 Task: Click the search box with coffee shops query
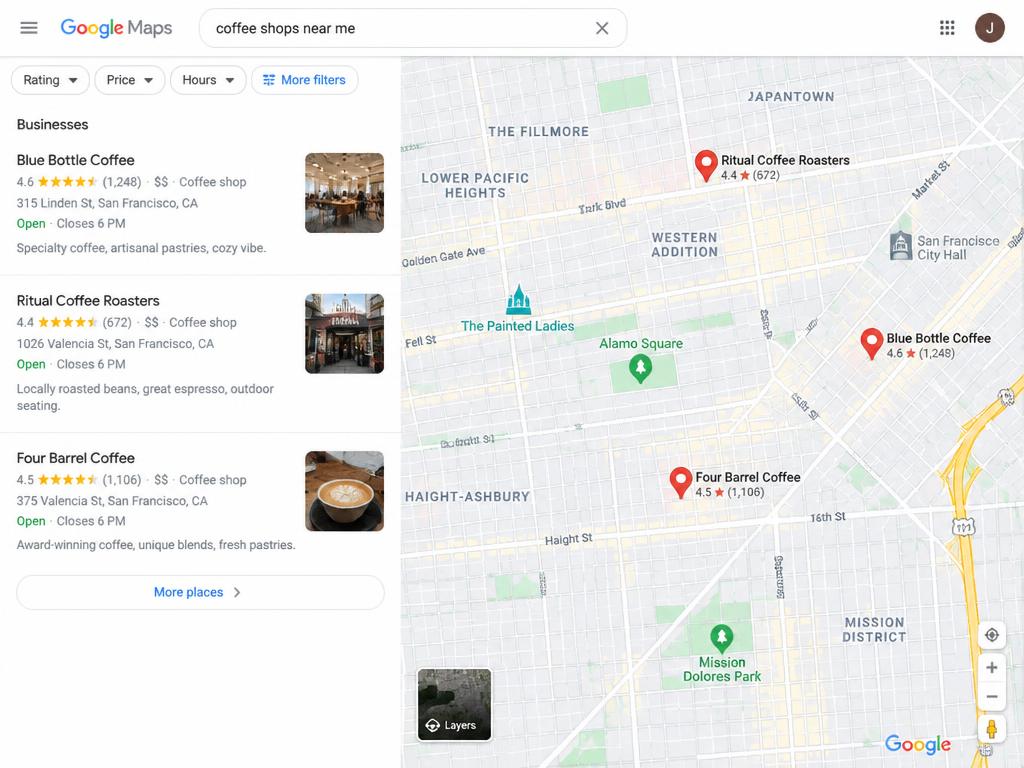413,28
